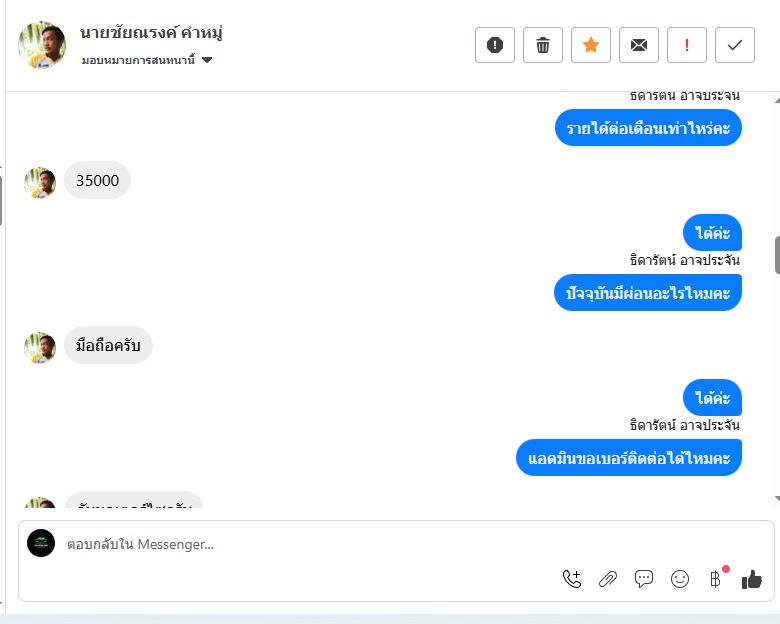
Task: Delete conversation using the trash icon
Action: (543, 45)
